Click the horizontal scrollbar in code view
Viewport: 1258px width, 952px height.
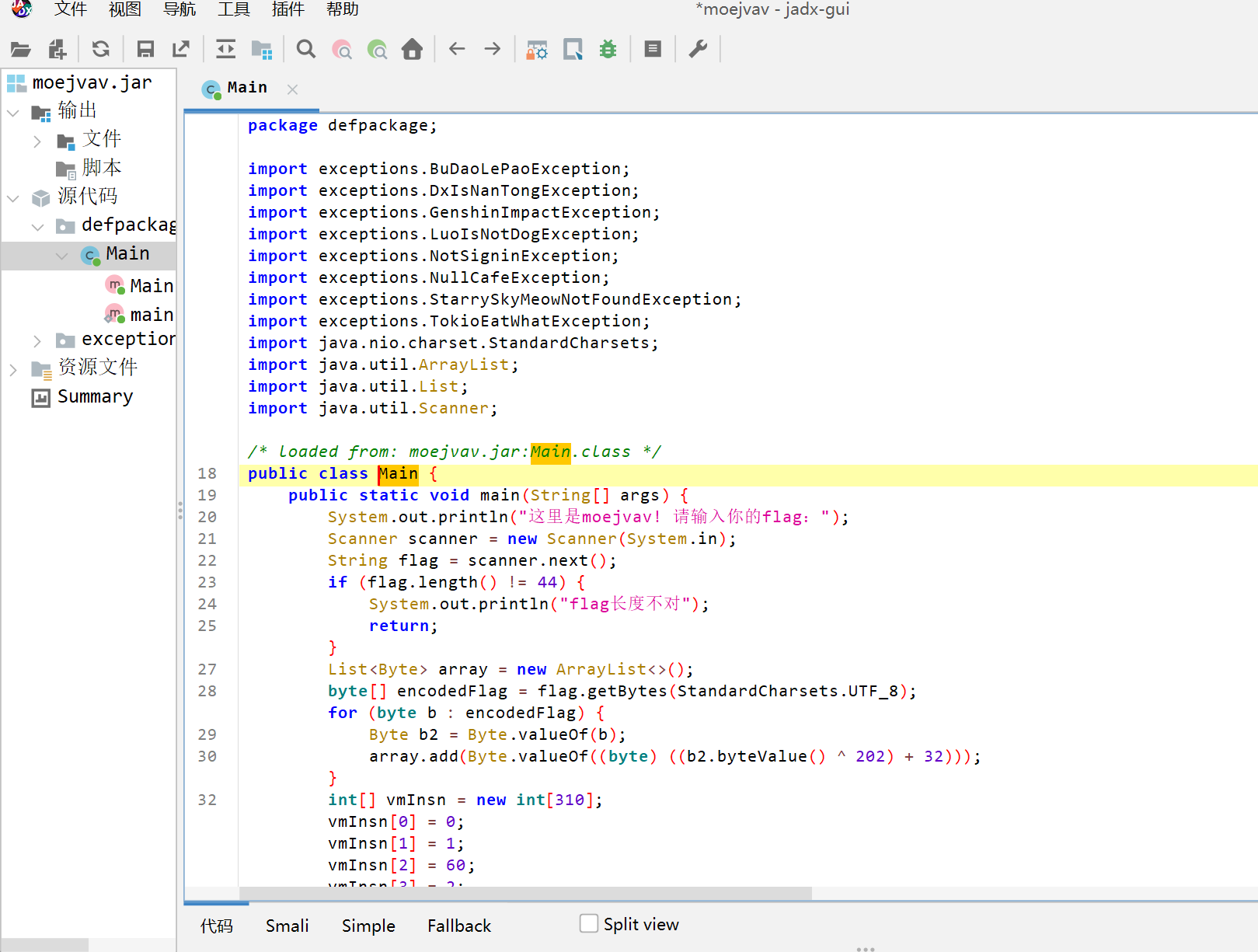(x=524, y=893)
